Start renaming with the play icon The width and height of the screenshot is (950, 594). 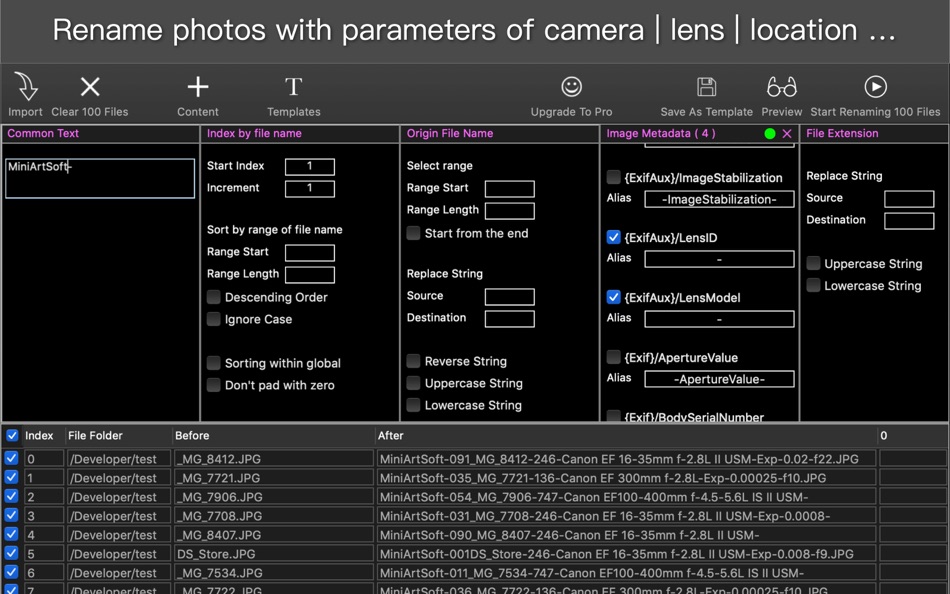(x=875, y=87)
